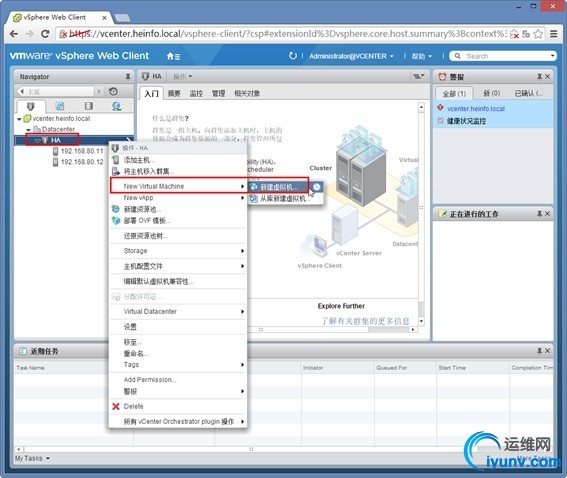
Task: Click the search magnifier icon
Action: point(457,56)
